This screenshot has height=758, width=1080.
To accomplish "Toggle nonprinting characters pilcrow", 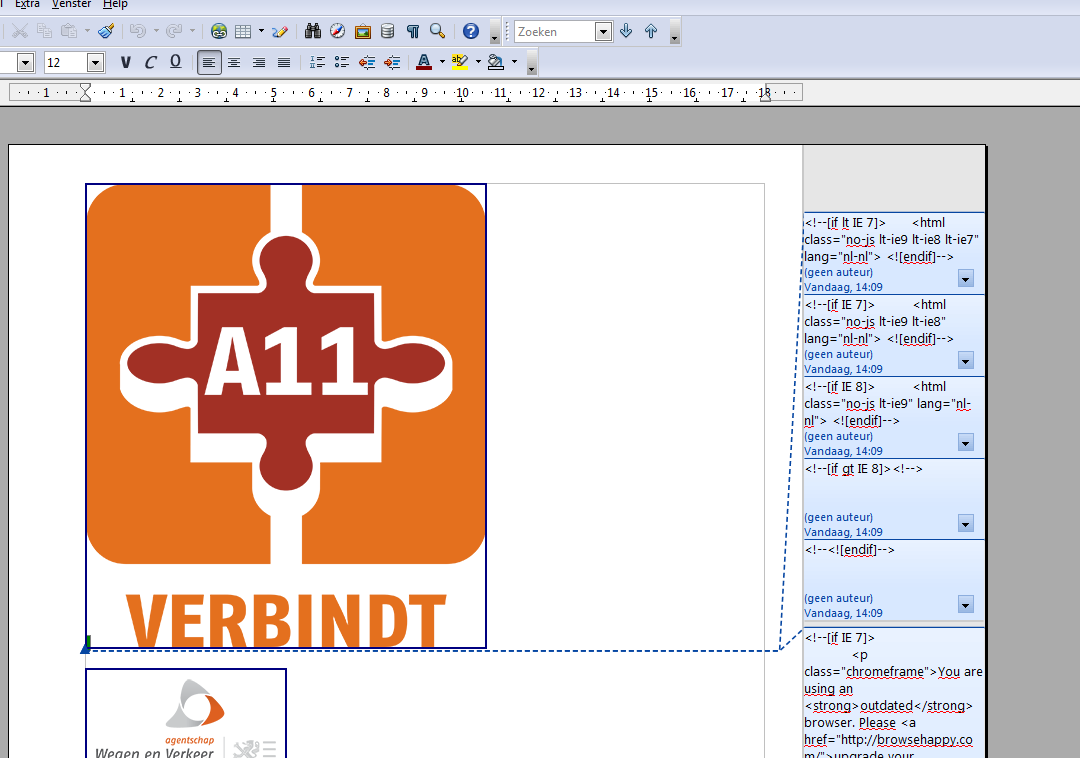I will tap(412, 32).
